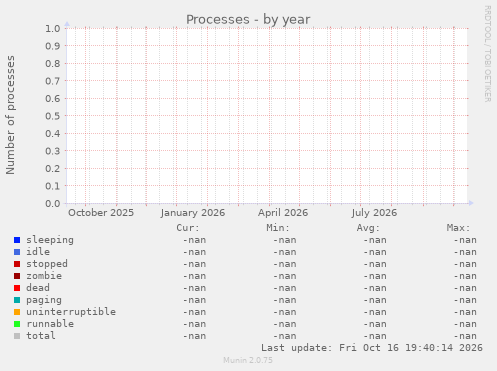Click the 'January 2026' x-axis label
The image size is (497, 371).
pyautogui.click(x=193, y=213)
